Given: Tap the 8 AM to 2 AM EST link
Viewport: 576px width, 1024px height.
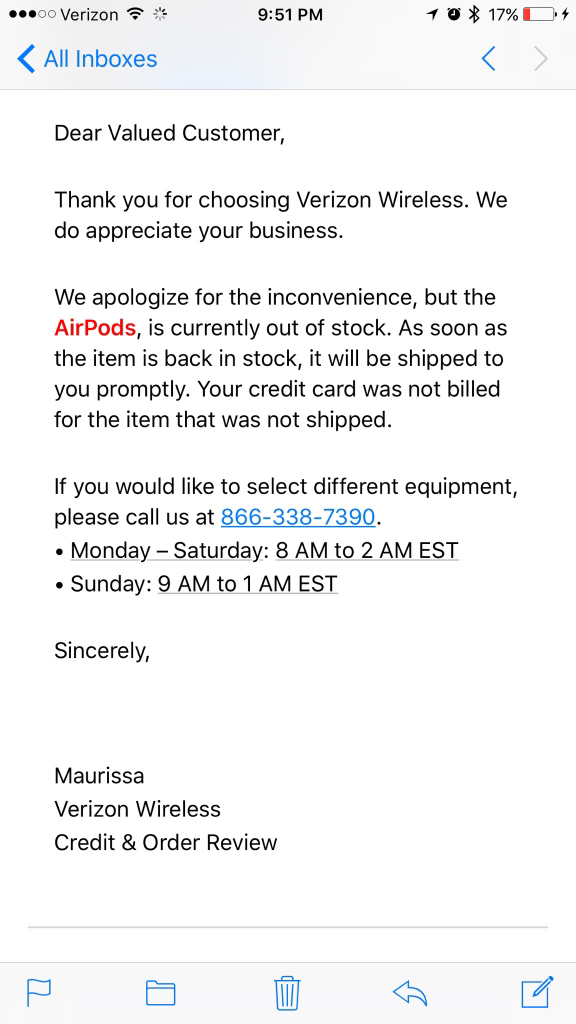Looking at the screenshot, I should point(367,551).
